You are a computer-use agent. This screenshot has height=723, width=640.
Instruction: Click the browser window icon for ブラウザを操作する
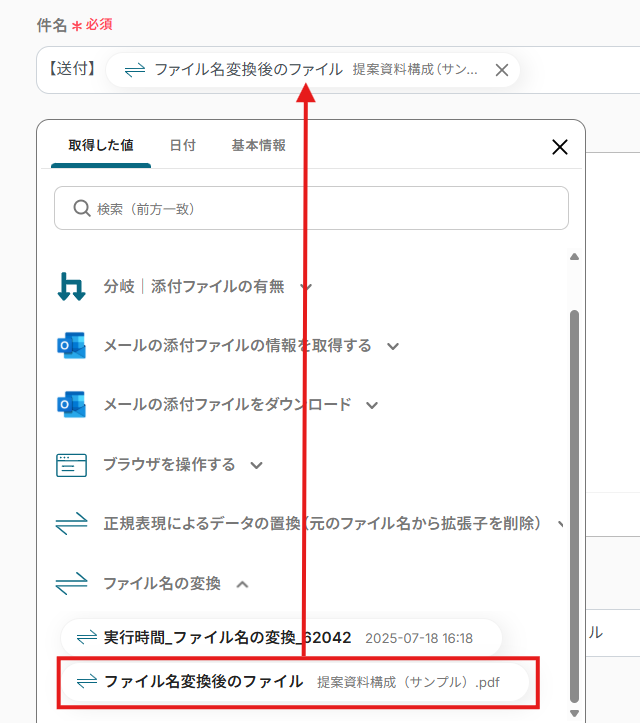(71, 465)
